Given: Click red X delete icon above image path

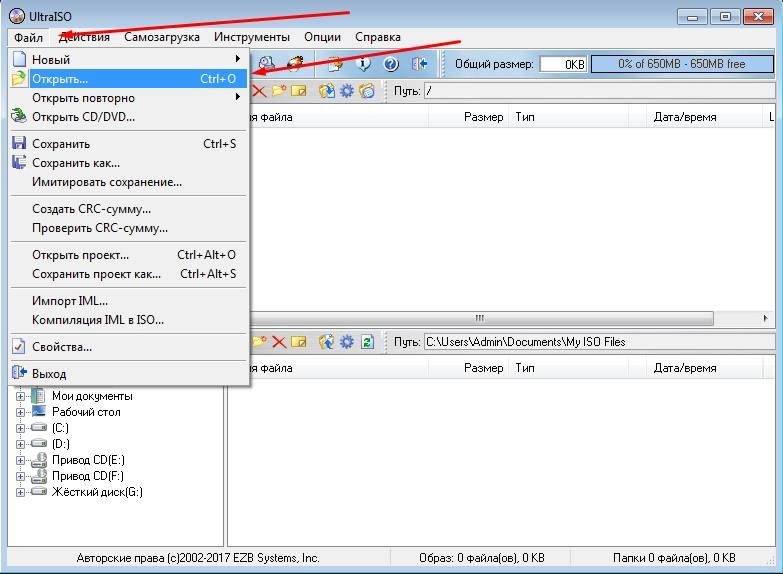Looking at the screenshot, I should [x=259, y=91].
